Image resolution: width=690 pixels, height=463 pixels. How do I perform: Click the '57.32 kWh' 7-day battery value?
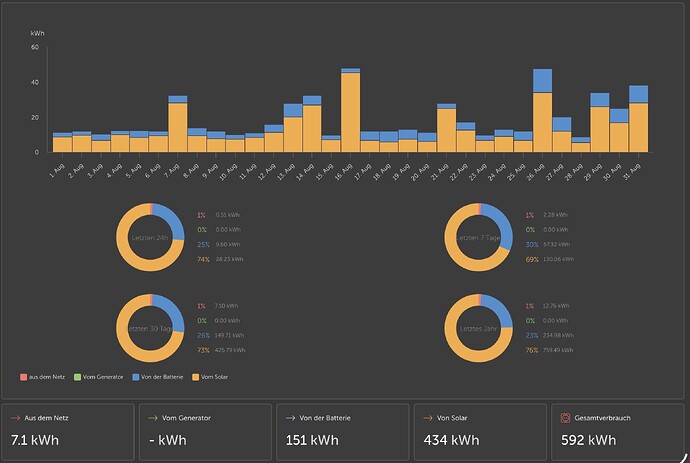click(556, 244)
